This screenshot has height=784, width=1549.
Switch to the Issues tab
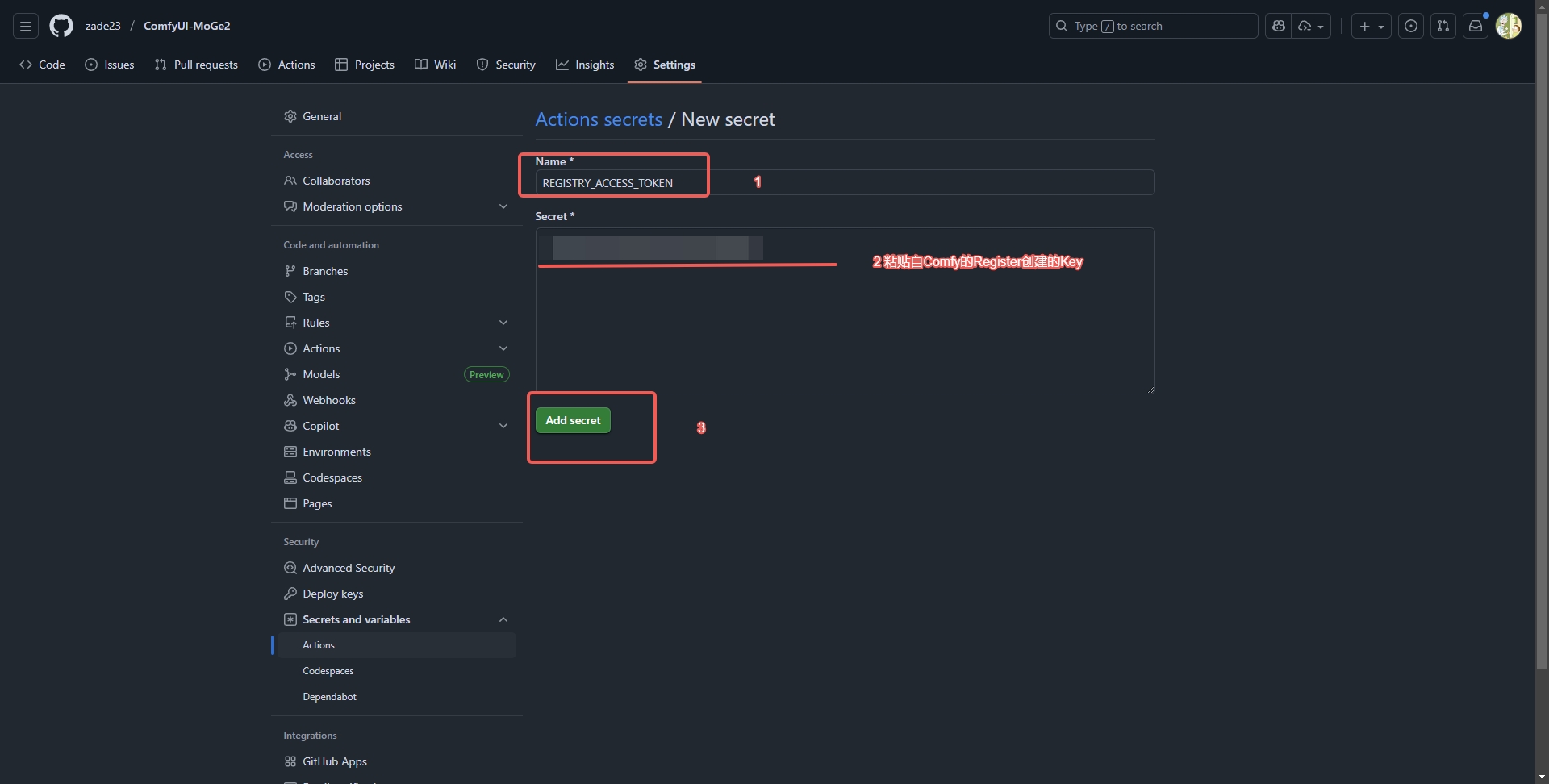click(110, 65)
